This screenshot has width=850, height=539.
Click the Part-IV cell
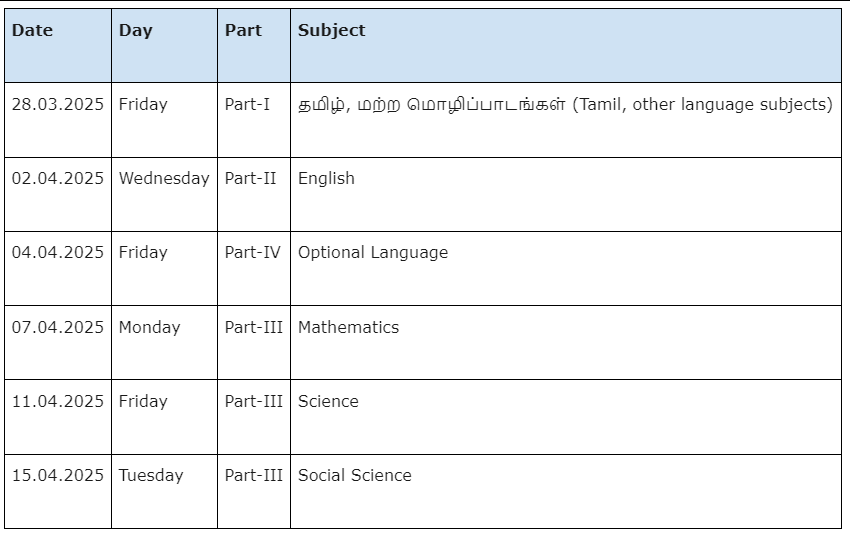(x=254, y=268)
